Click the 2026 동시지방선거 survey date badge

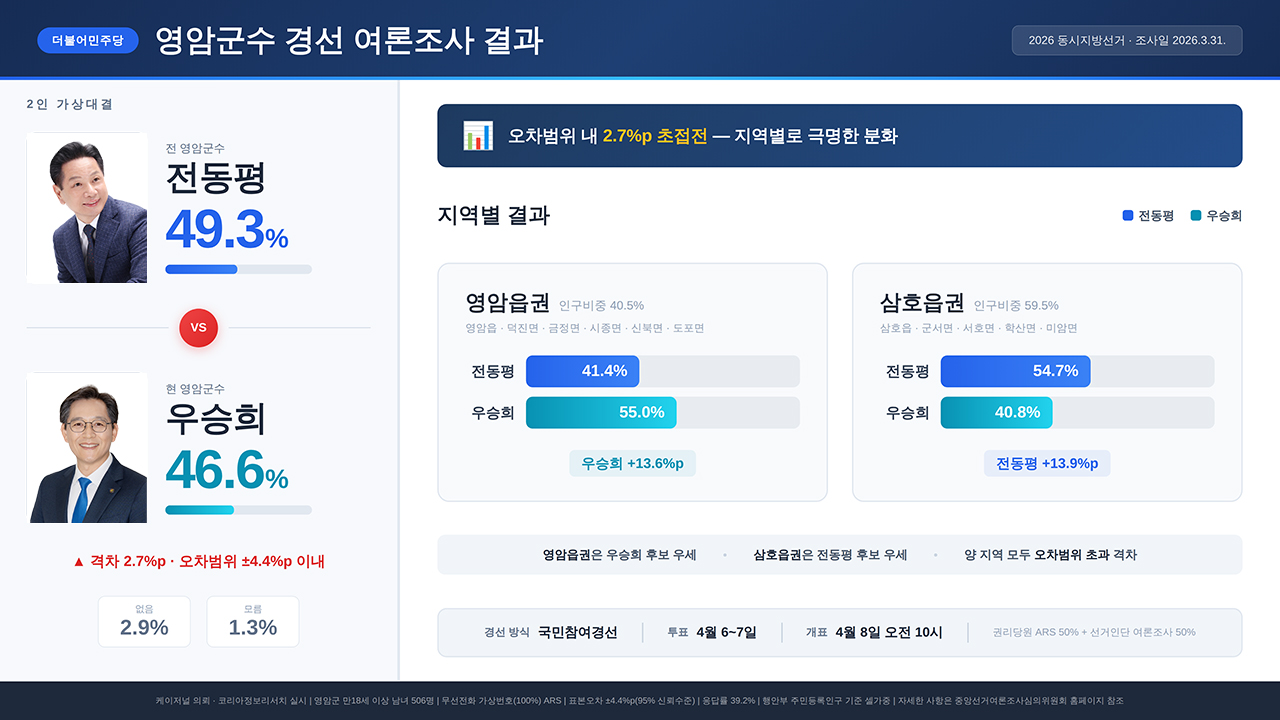[x=1127, y=40]
